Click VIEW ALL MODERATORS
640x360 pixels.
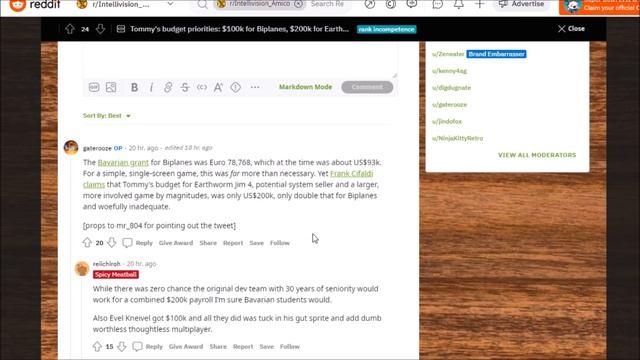(x=537, y=155)
